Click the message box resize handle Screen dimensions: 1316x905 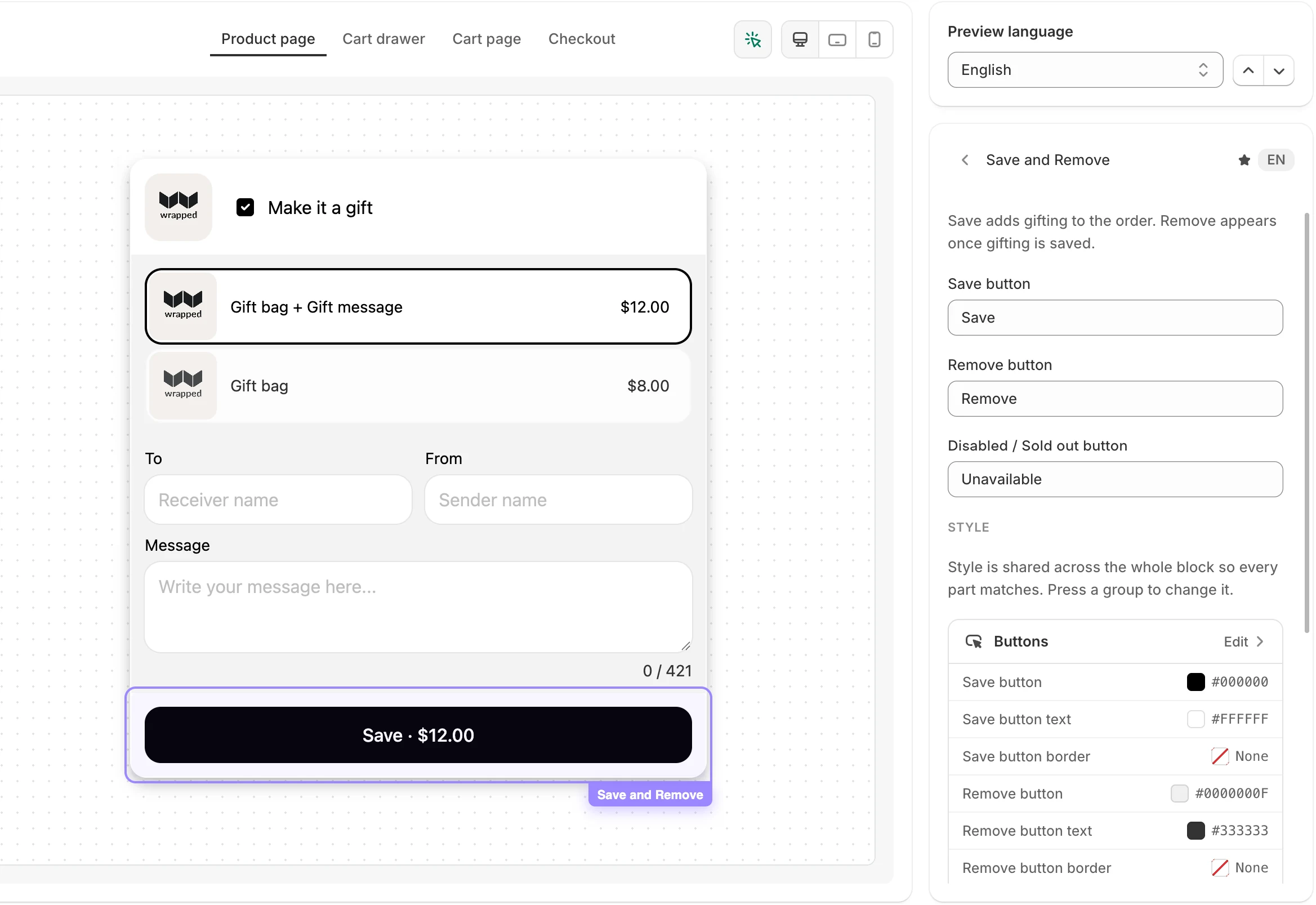pos(686,647)
